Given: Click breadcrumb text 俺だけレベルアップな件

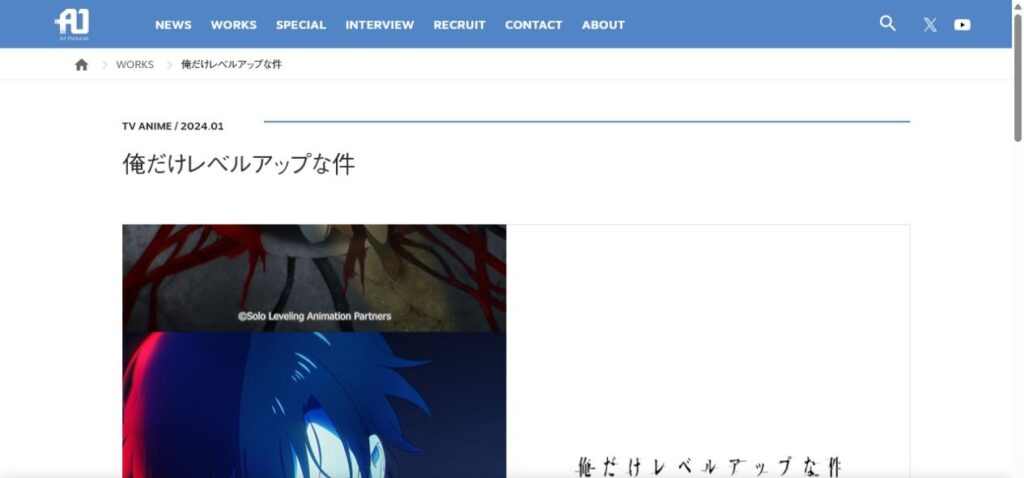Looking at the screenshot, I should [x=231, y=65].
